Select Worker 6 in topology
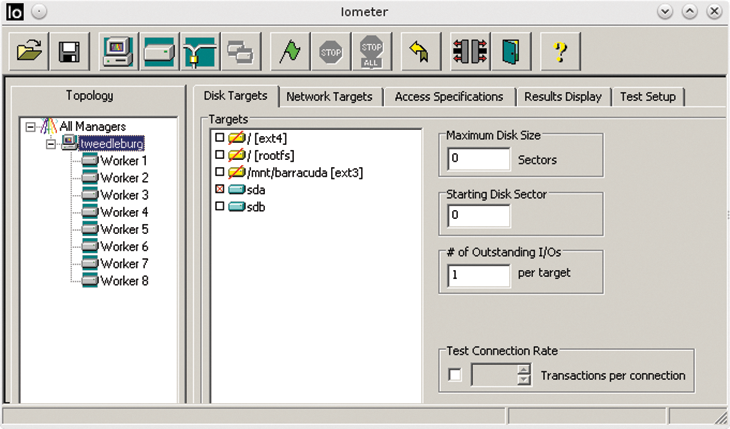Screen dimensions: 730x429 [124, 246]
